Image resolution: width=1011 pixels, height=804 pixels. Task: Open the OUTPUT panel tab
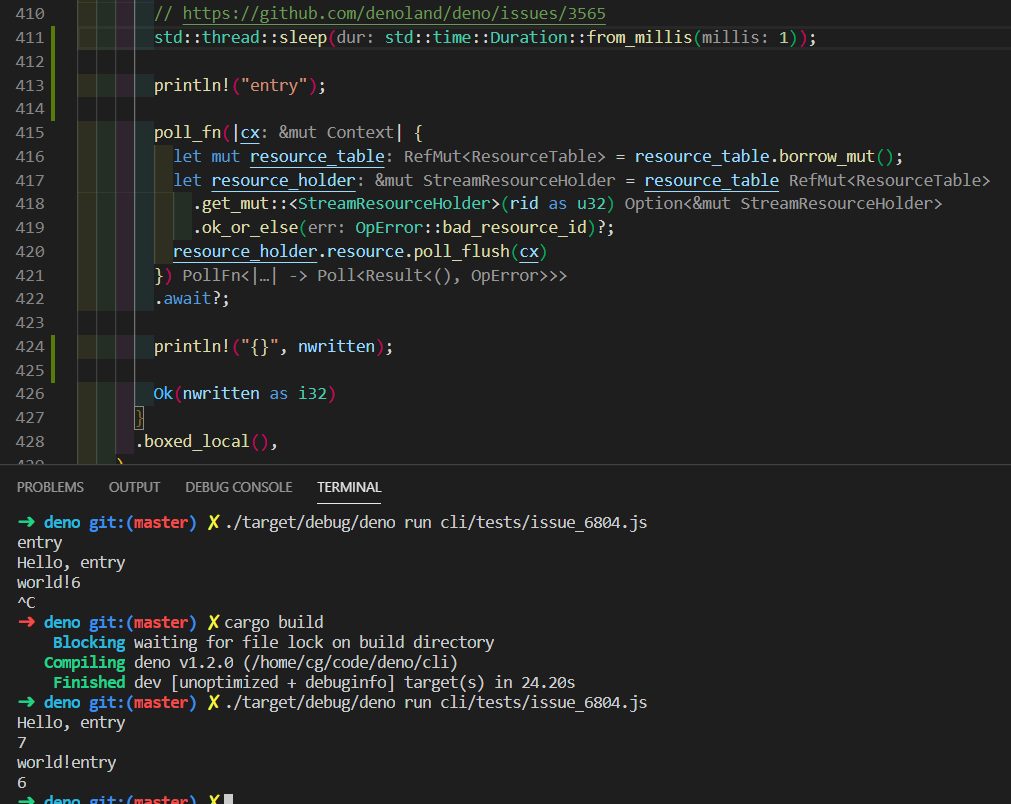pos(134,487)
